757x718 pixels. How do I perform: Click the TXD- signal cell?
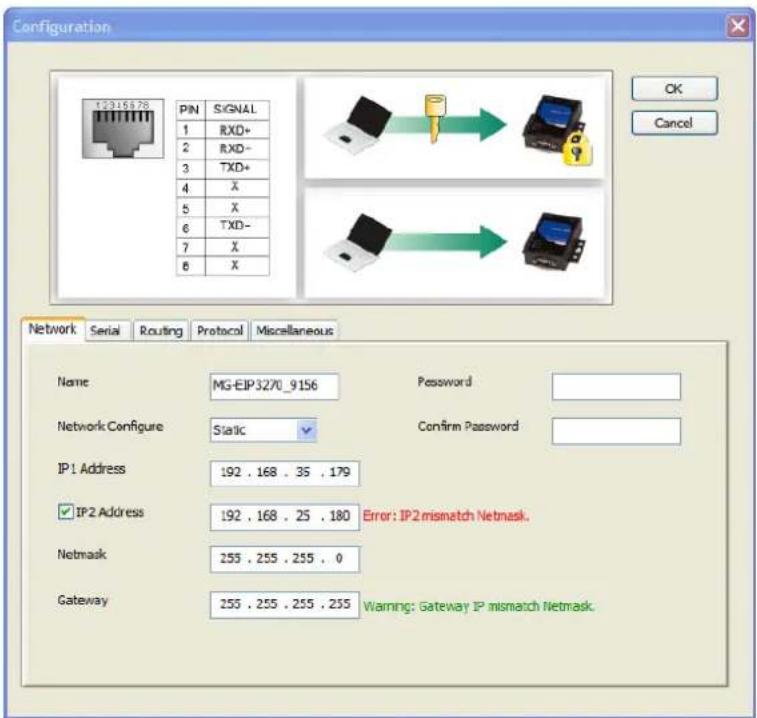[x=237, y=226]
